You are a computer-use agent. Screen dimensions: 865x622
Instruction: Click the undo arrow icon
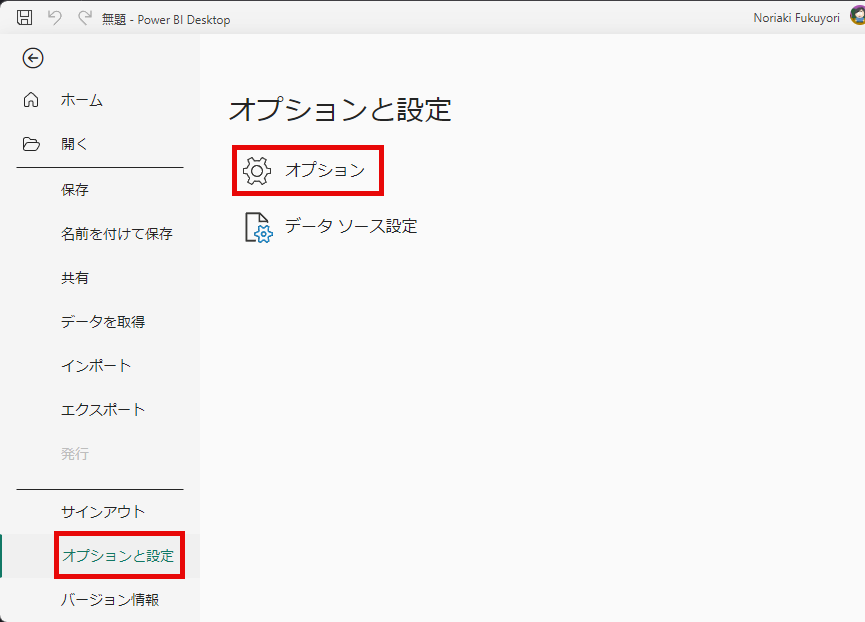point(55,18)
